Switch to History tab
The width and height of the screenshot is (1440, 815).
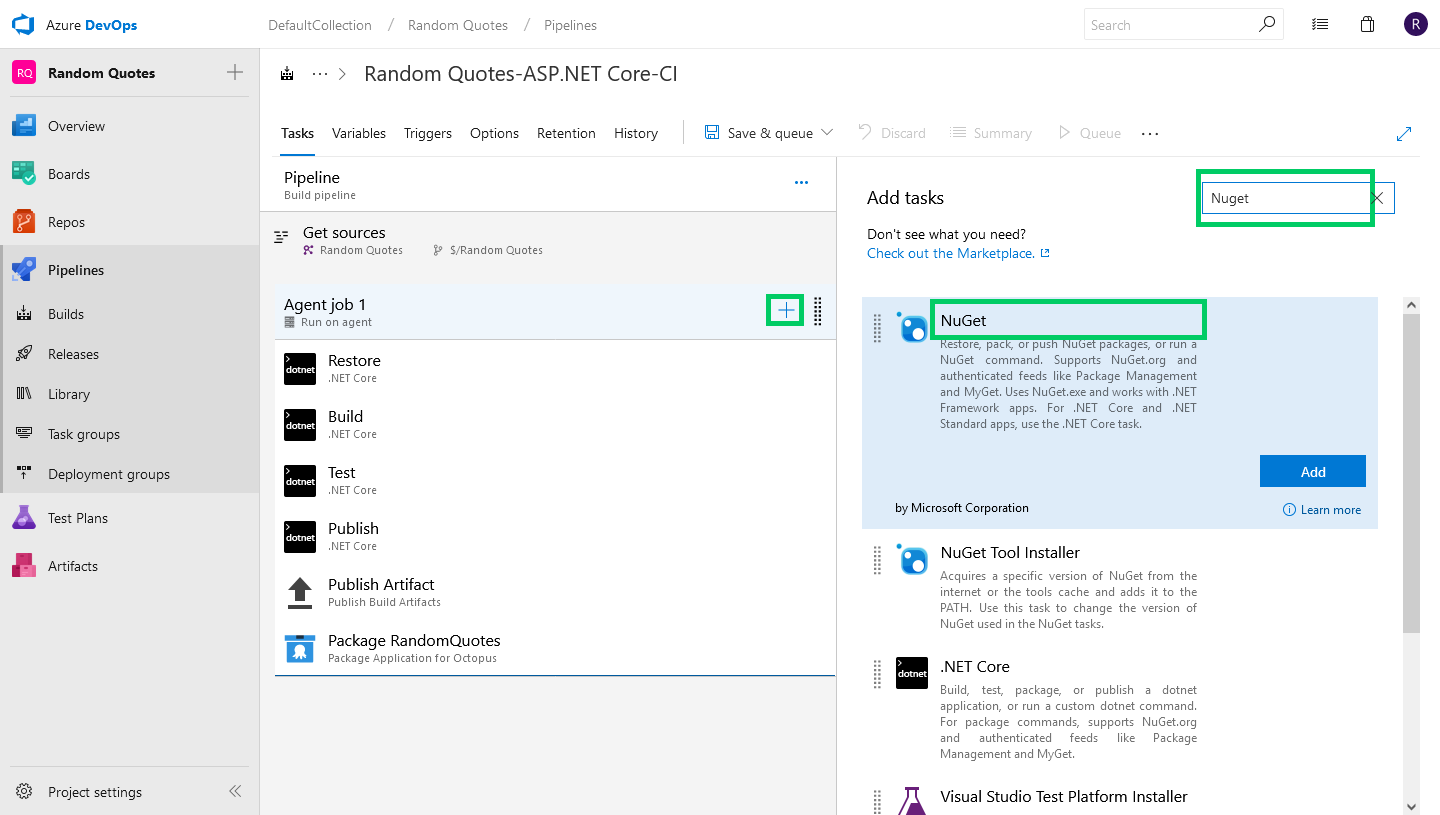(636, 133)
